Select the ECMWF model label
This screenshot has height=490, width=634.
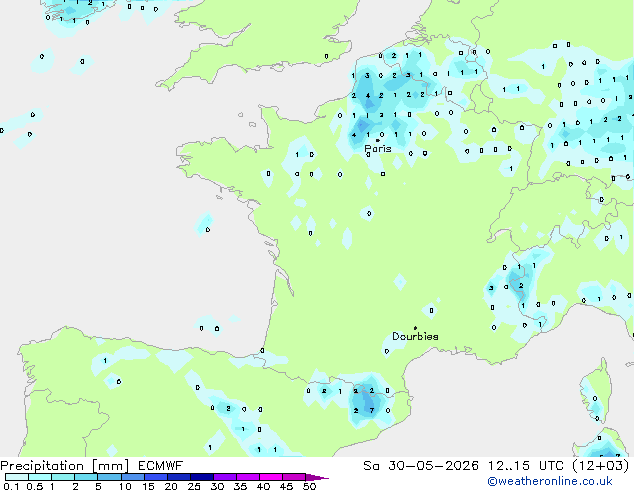point(161,466)
